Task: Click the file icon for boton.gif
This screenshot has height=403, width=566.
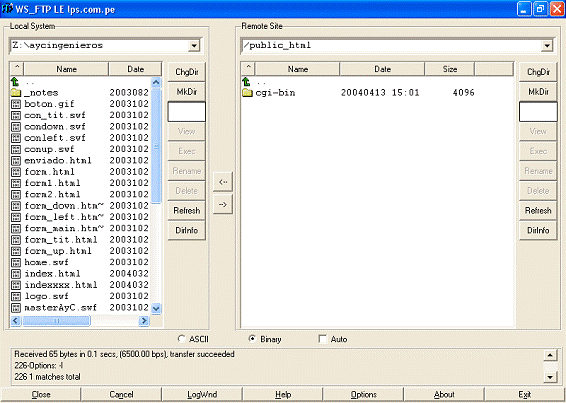Action: click(x=16, y=104)
